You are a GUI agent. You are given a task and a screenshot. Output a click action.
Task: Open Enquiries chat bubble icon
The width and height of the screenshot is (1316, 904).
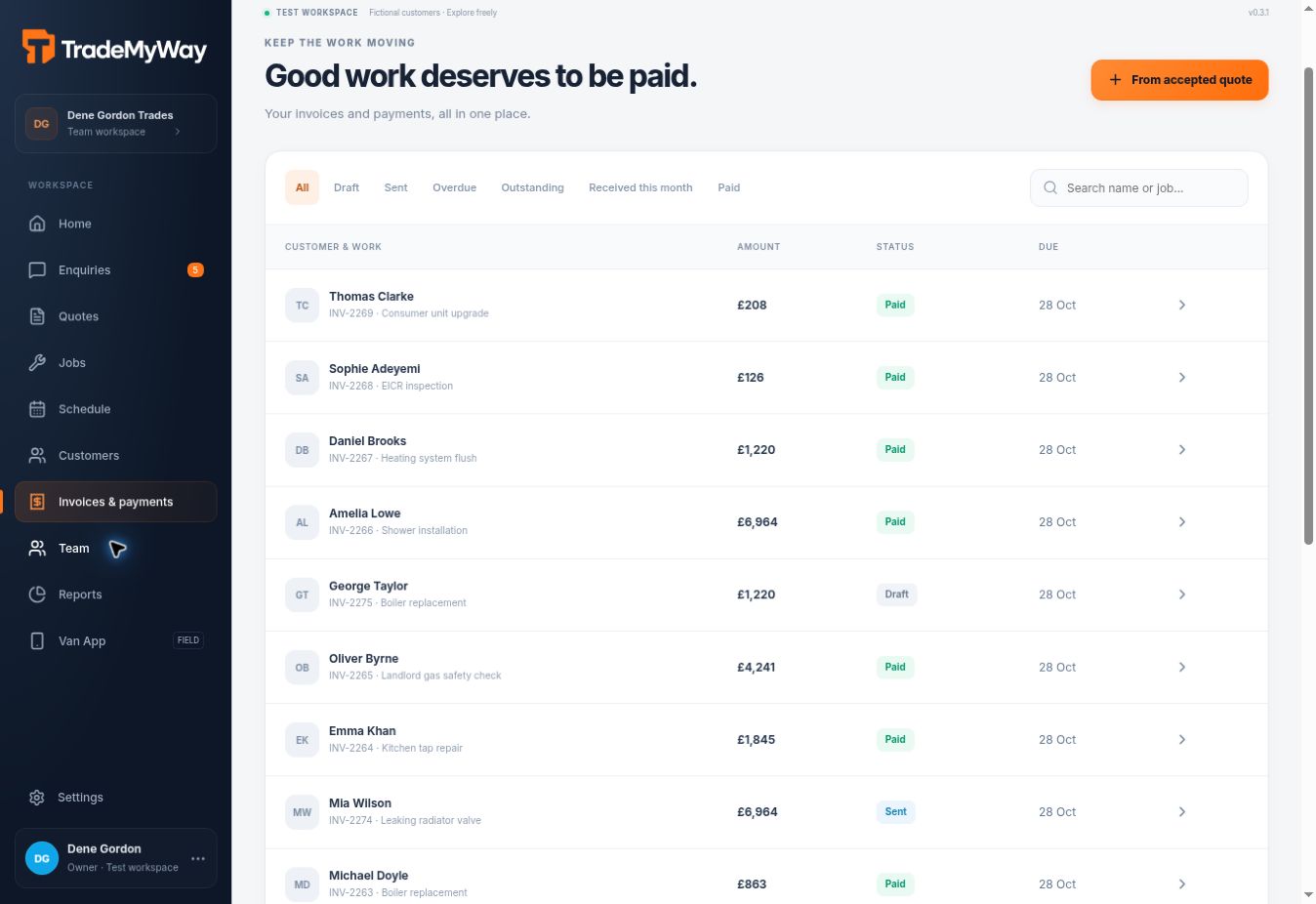(37, 270)
